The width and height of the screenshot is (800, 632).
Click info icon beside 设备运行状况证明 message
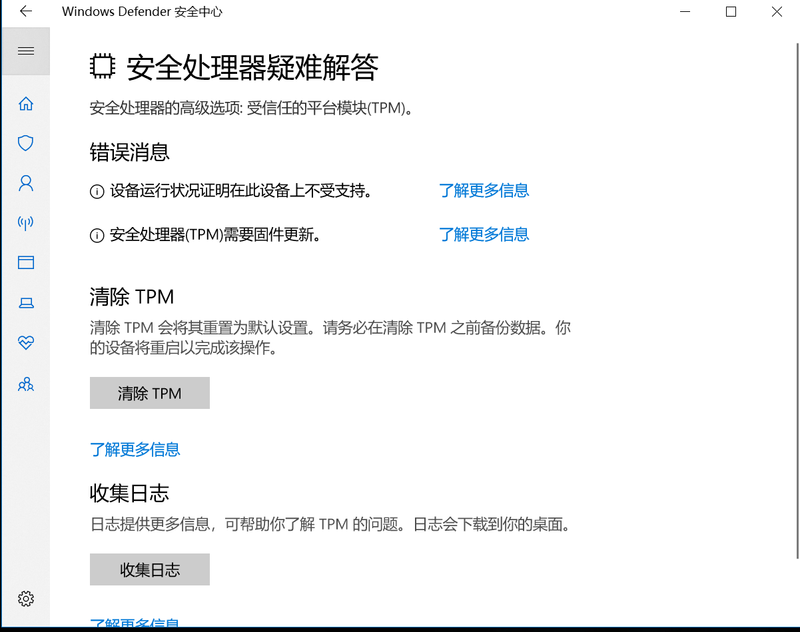click(97, 191)
